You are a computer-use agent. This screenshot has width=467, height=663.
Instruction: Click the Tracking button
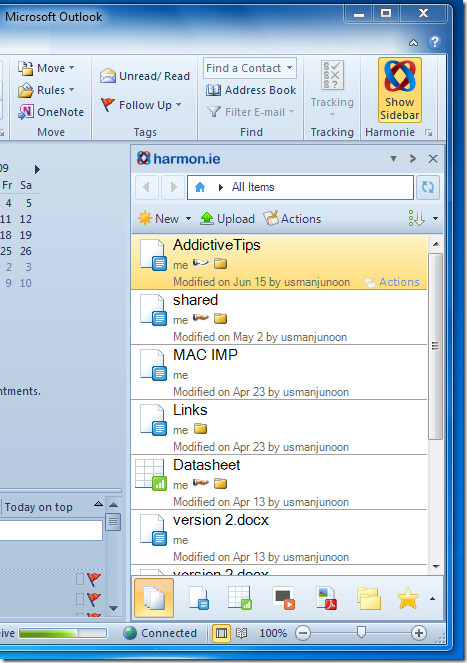tap(332, 88)
